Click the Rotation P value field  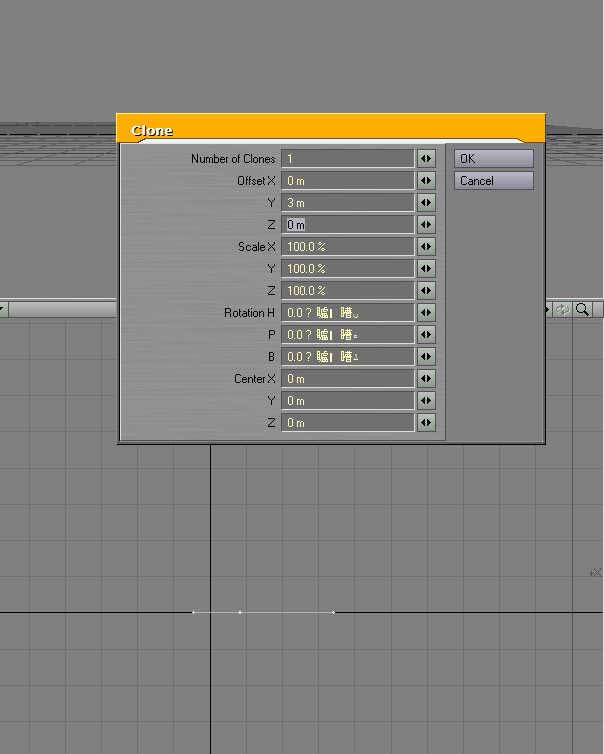pos(347,335)
